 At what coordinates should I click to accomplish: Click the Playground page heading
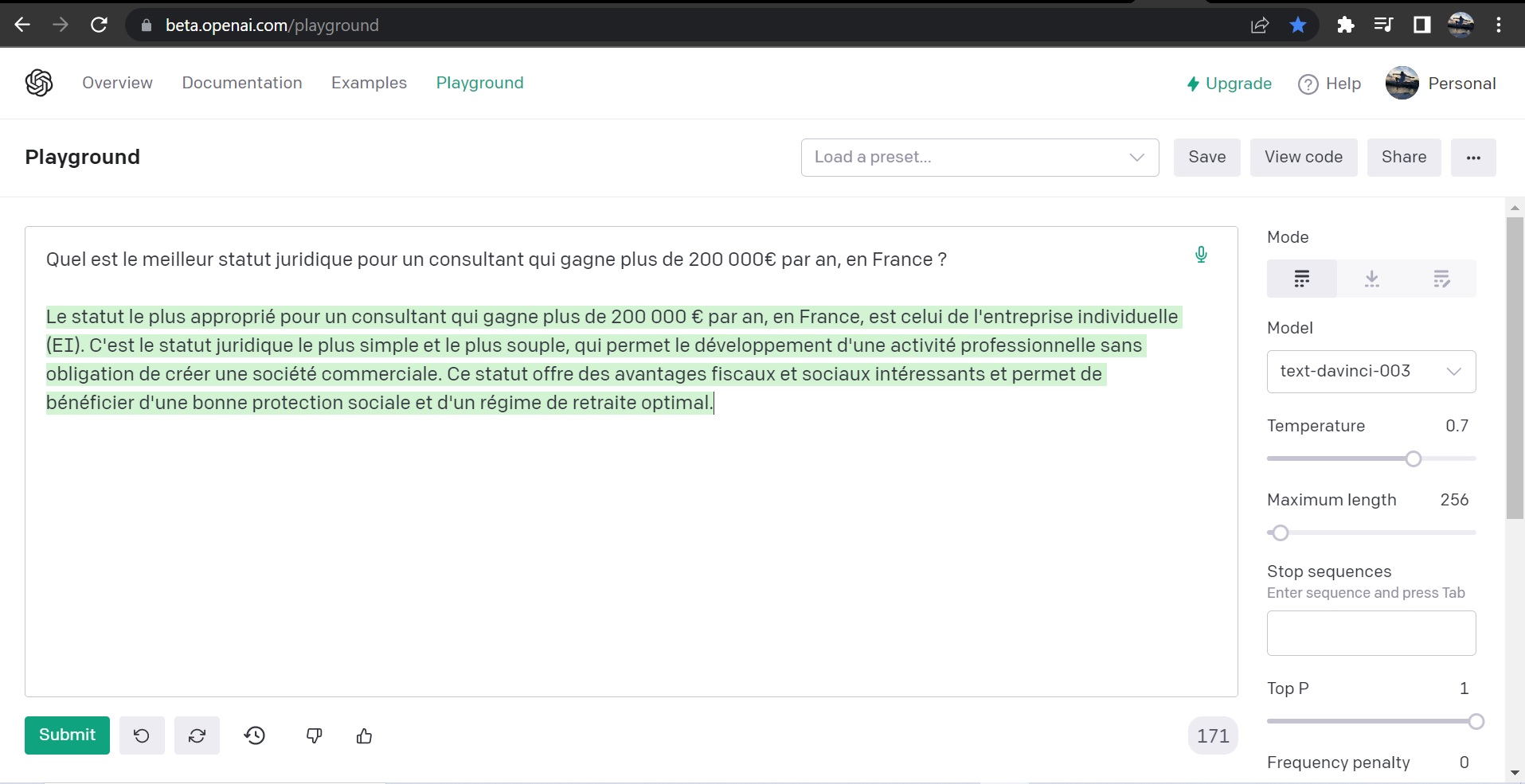[83, 157]
